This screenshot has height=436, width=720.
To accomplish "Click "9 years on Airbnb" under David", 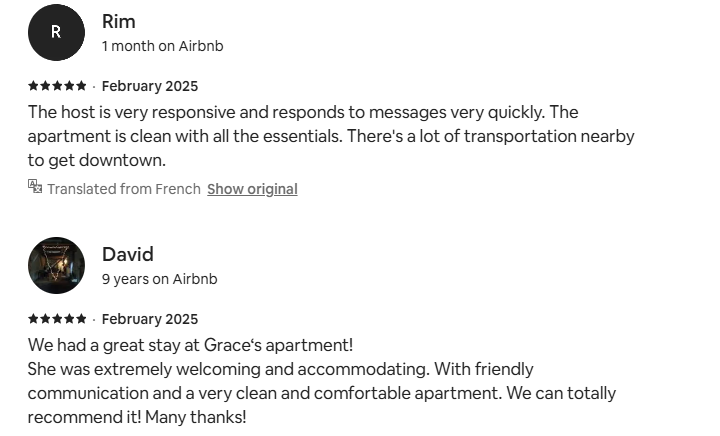I will pos(159,279).
